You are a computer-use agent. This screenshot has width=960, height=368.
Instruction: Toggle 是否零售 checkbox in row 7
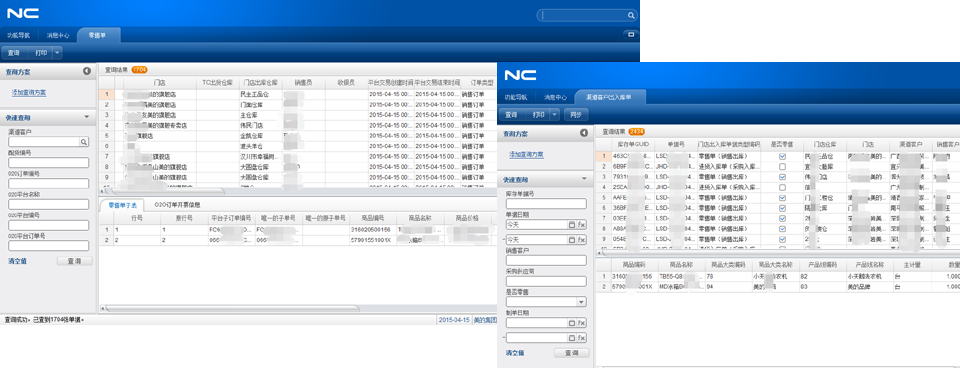782,219
